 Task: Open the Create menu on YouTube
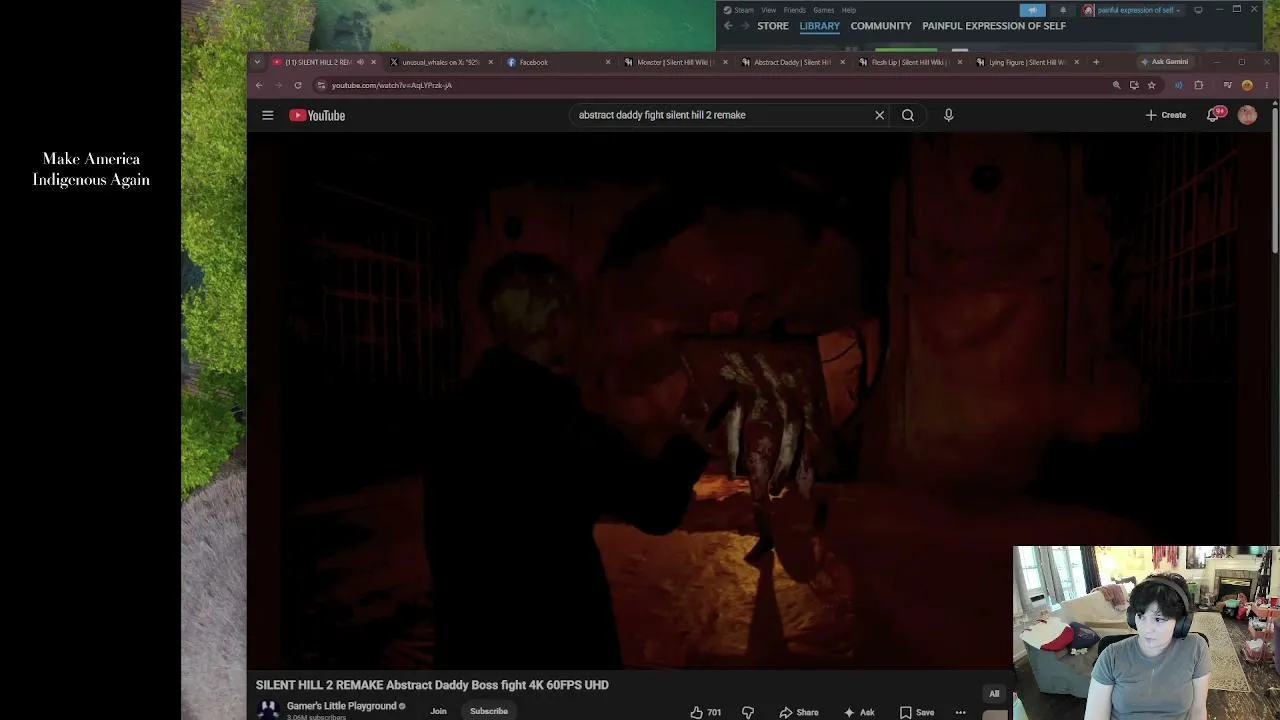1166,115
